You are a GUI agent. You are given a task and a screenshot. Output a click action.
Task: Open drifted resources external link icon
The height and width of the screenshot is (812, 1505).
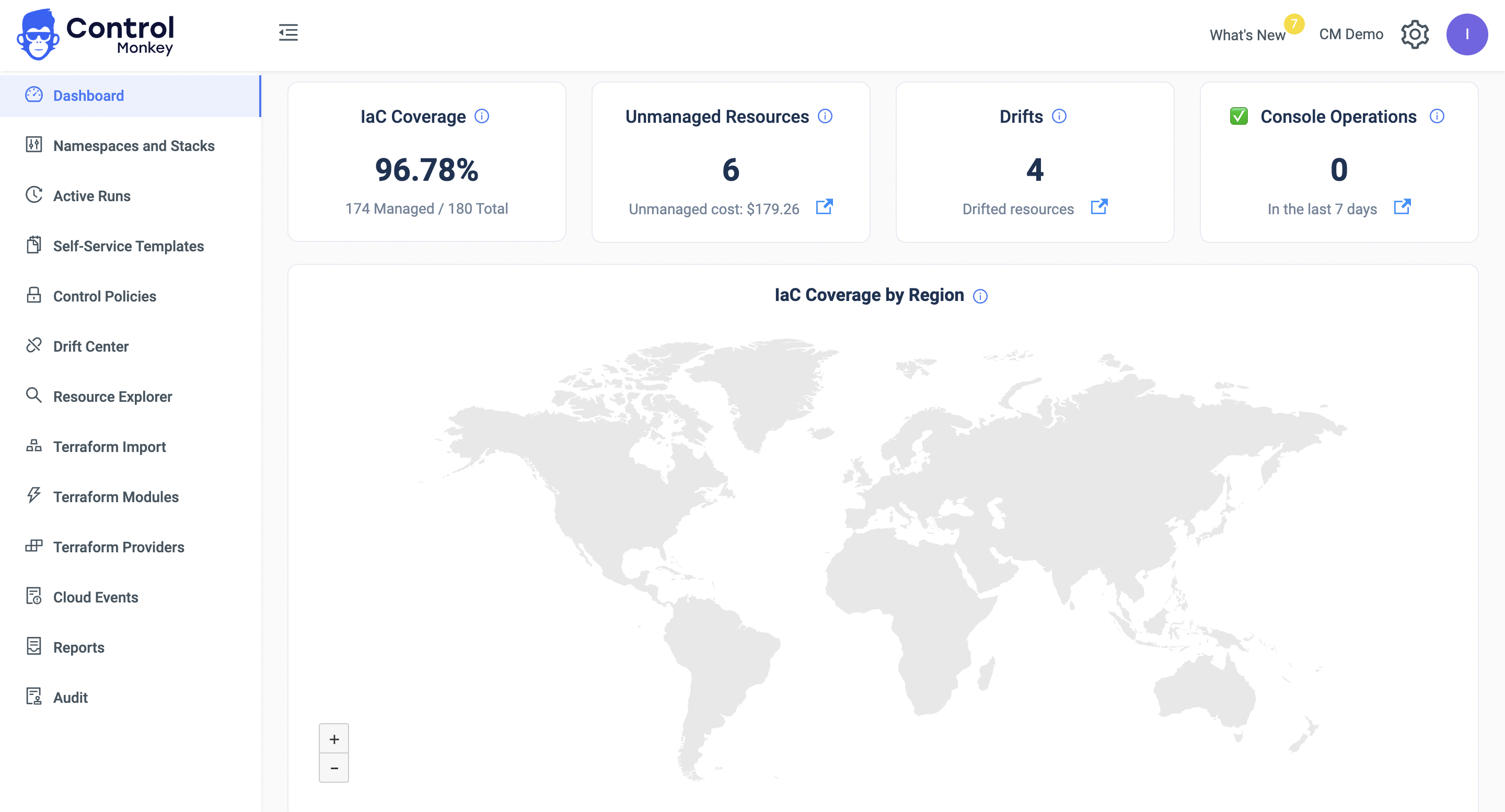[1099, 207]
